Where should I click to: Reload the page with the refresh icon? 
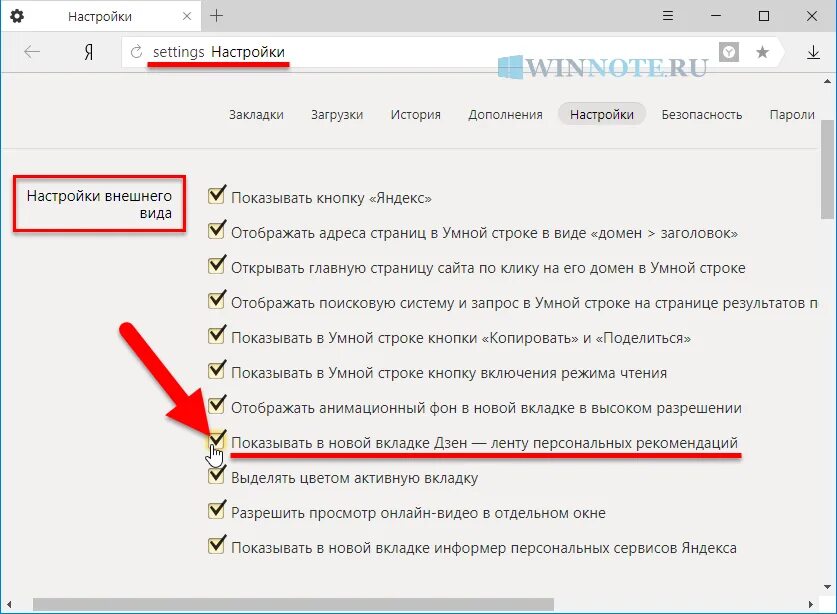point(137,52)
